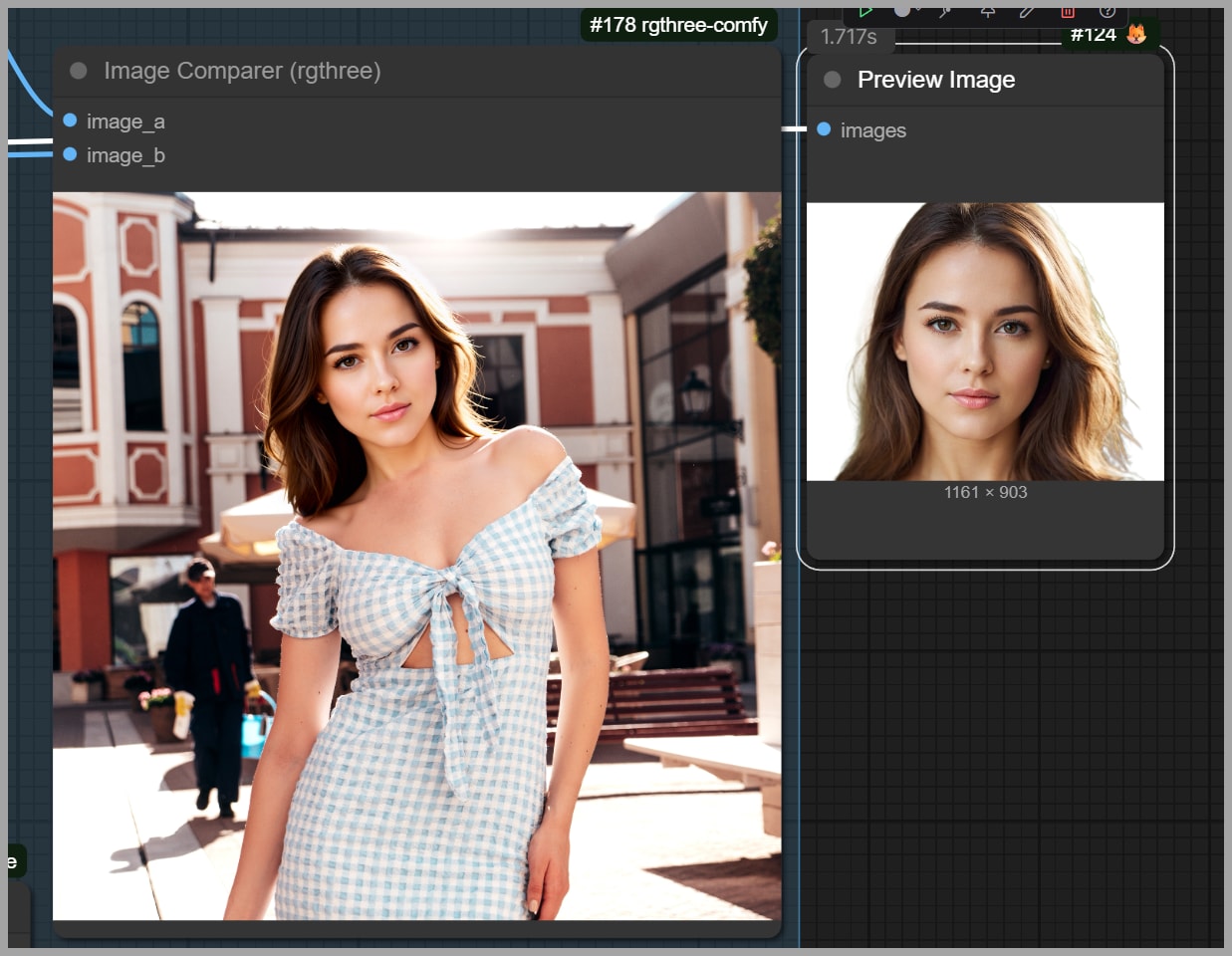Click the pencil edit icon in toolbar

tap(1027, 11)
